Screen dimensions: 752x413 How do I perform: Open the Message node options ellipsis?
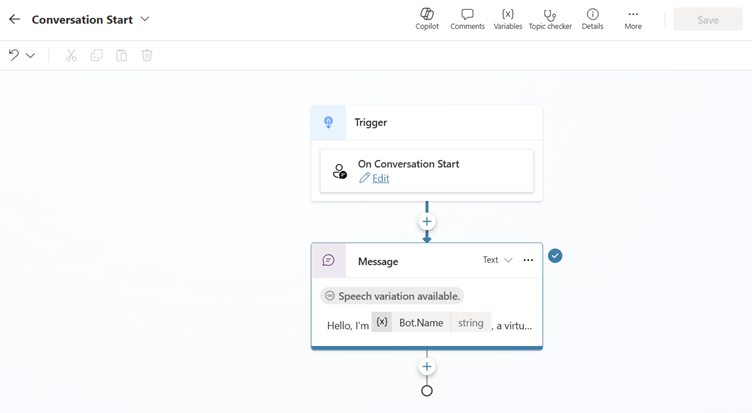point(528,260)
